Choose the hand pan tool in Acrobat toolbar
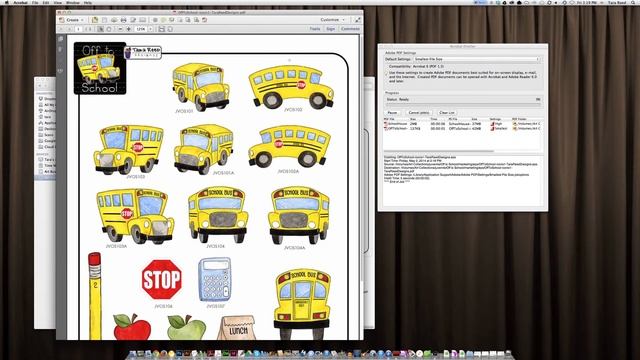 tap(109, 29)
